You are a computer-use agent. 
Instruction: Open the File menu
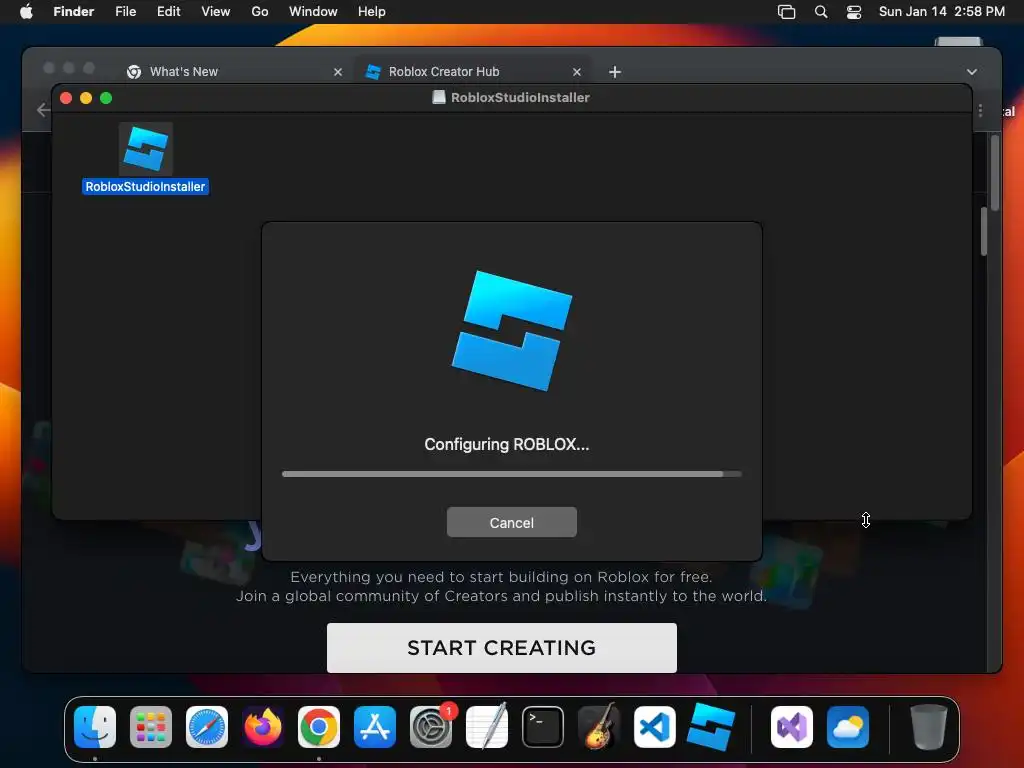click(x=125, y=12)
